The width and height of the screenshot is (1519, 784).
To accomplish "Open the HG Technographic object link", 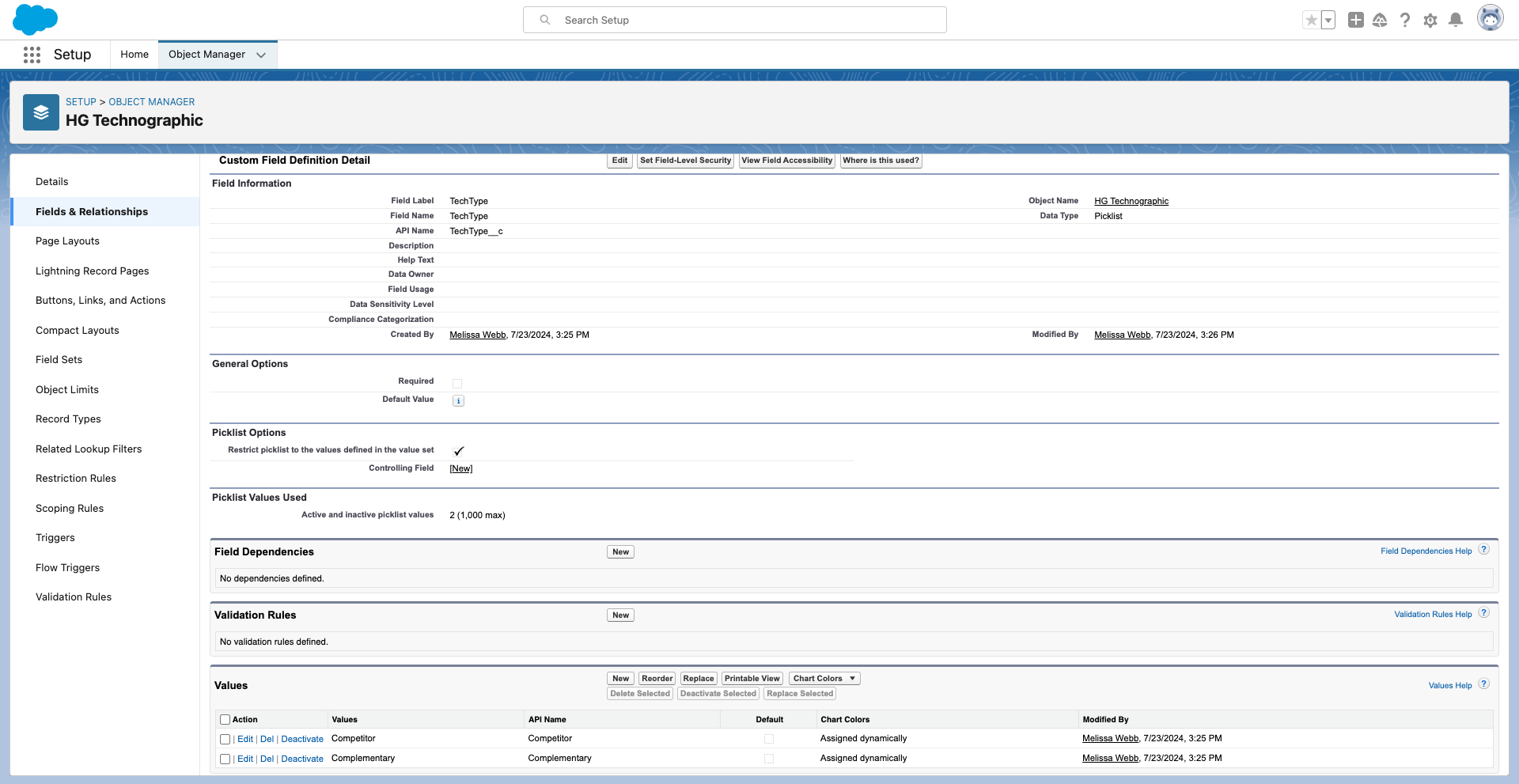I will pyautogui.click(x=1131, y=201).
